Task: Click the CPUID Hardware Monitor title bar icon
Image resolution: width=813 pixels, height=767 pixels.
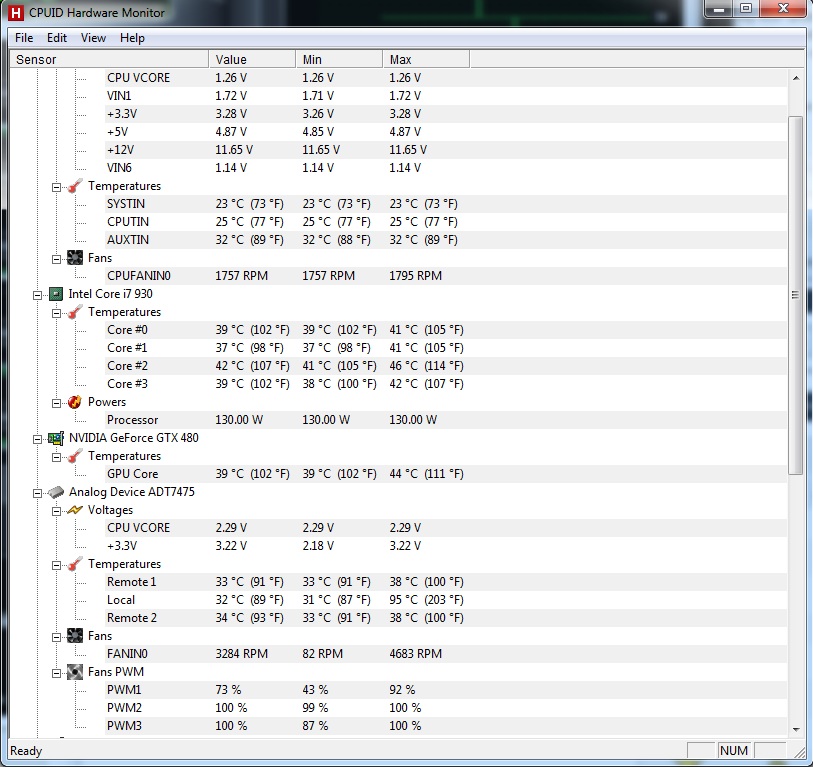Action: 16,13
